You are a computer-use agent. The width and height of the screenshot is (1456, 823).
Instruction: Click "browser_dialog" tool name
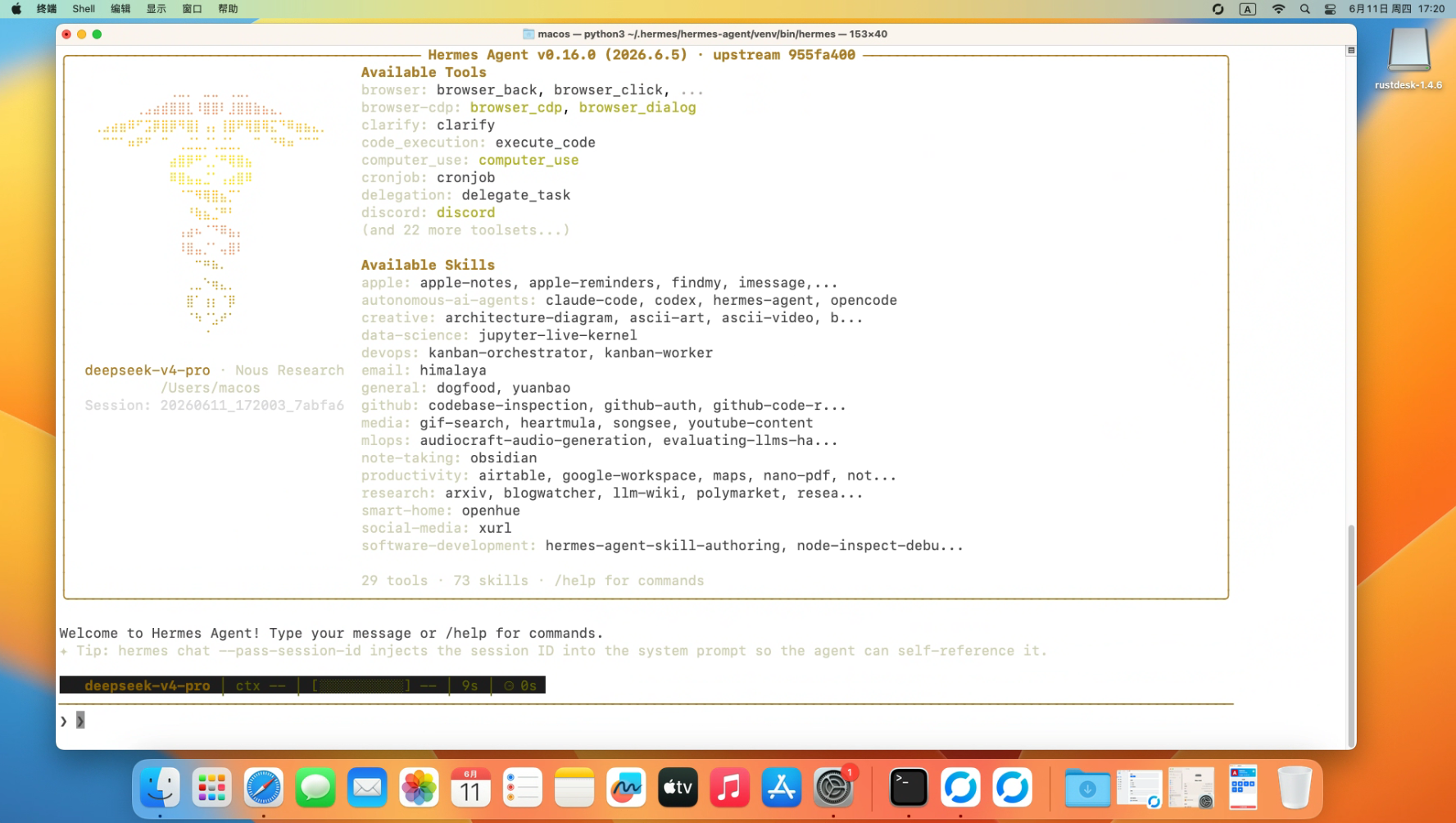pyautogui.click(x=637, y=107)
